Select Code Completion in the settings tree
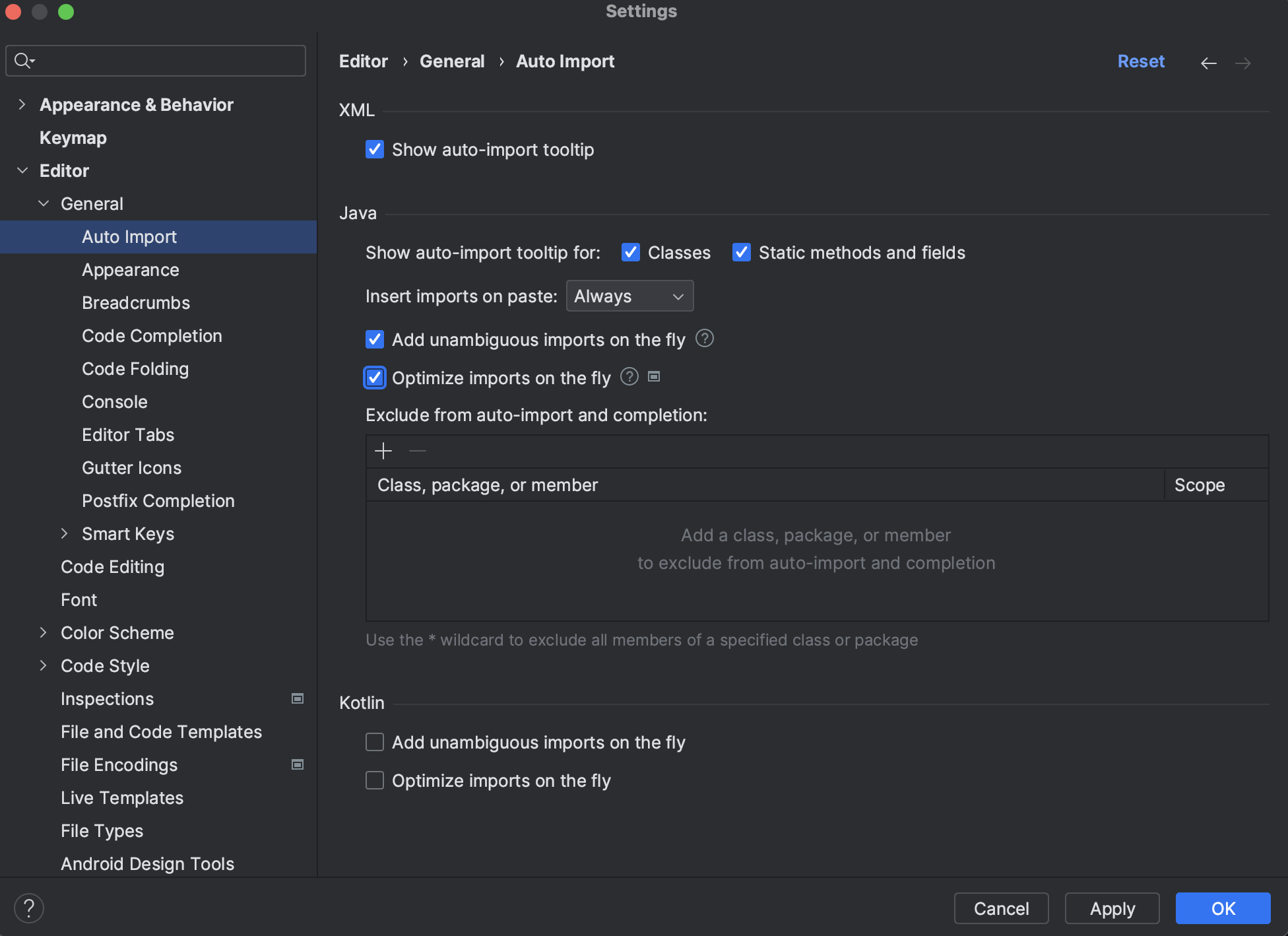This screenshot has height=936, width=1288. (x=152, y=336)
